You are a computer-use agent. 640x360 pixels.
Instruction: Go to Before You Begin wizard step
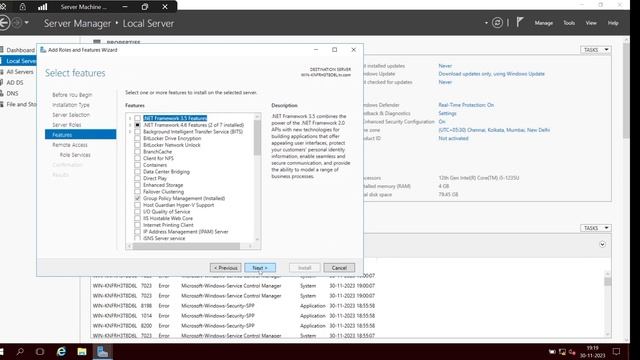(x=72, y=95)
